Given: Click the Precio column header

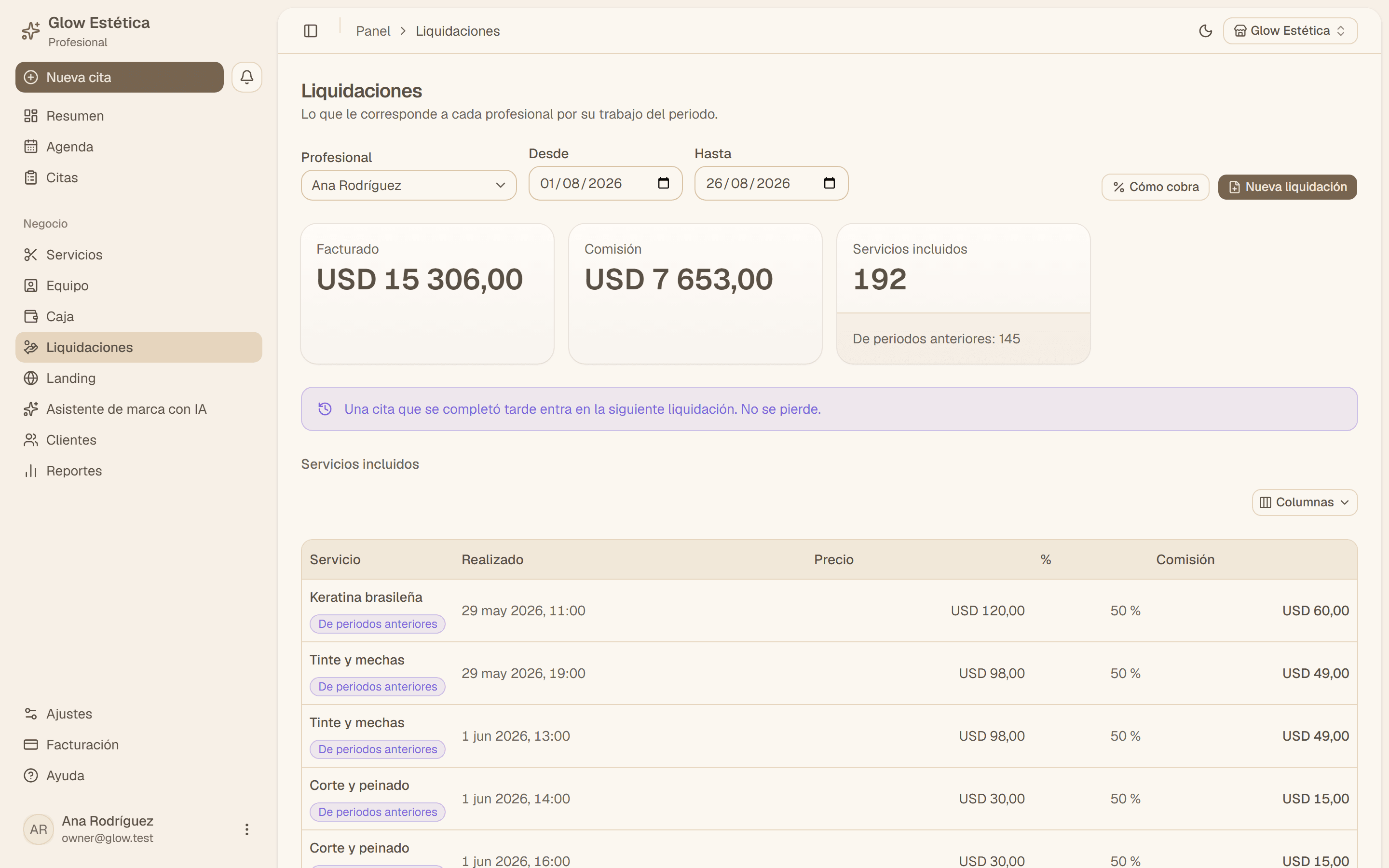Looking at the screenshot, I should [833, 560].
